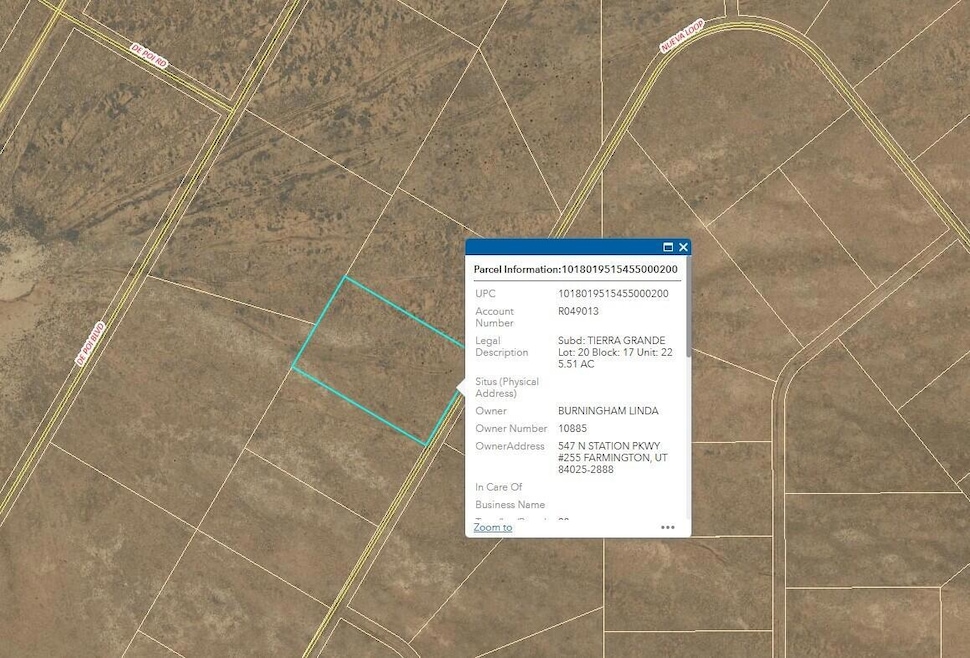Open the three-dot popup actions menu

pos(667,528)
